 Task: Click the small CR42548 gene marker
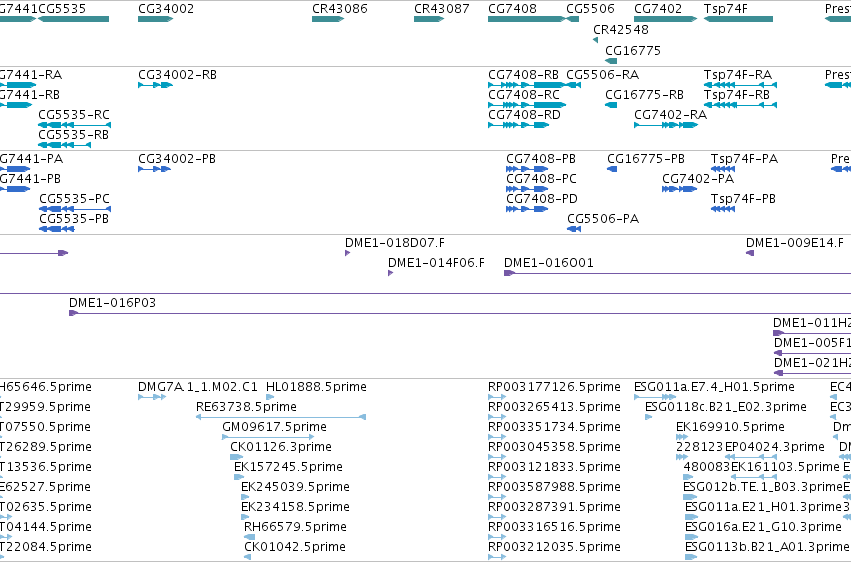pos(595,40)
